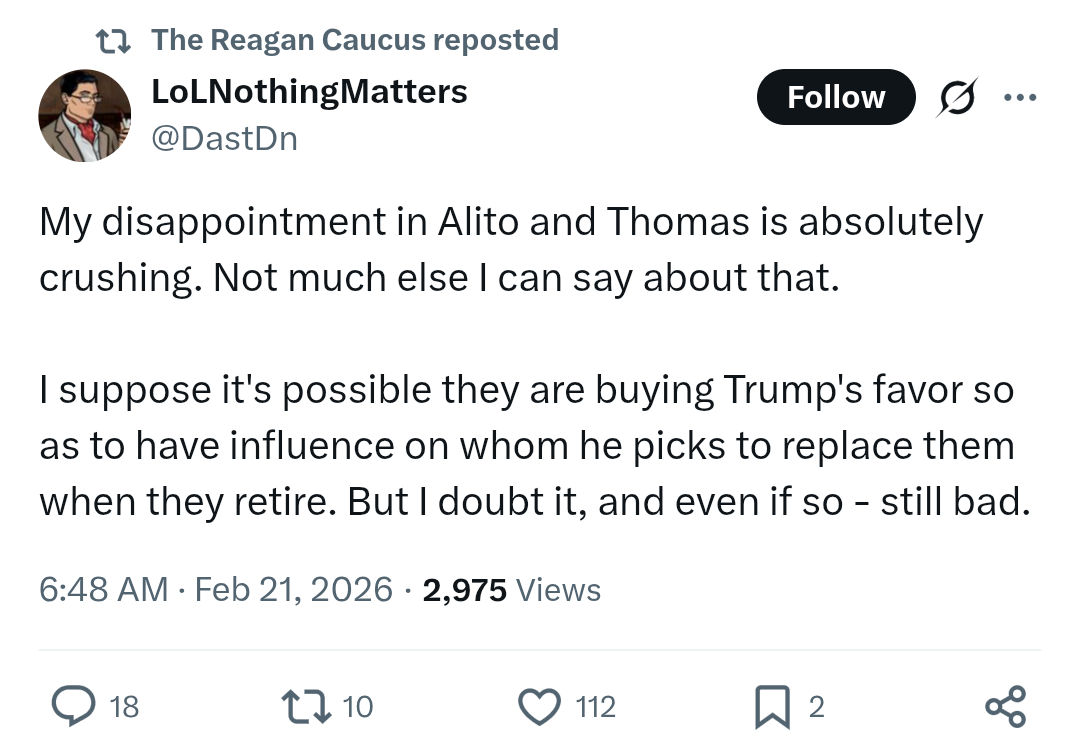
Task: Click the like count number 112
Action: 596,707
